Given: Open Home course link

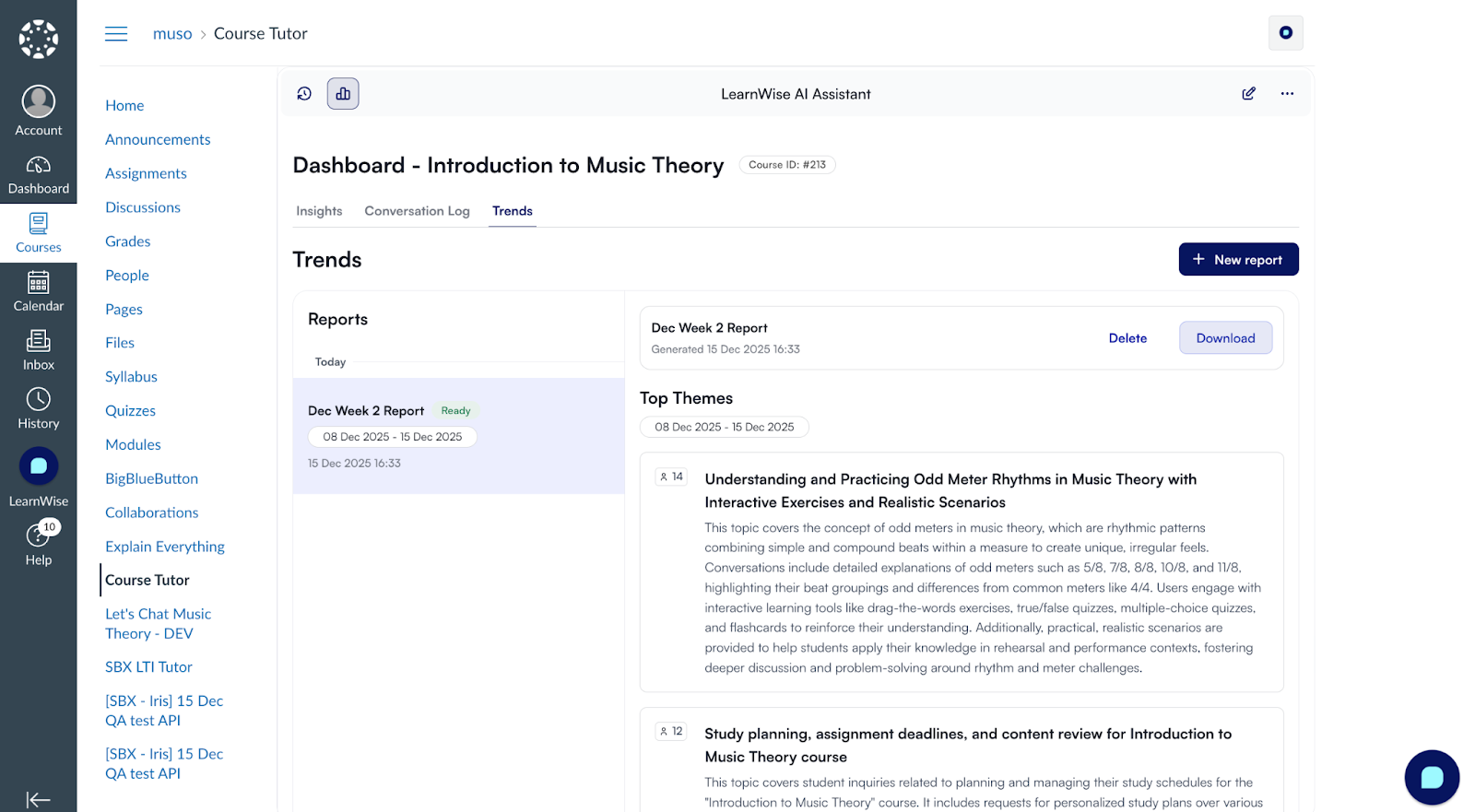Looking at the screenshot, I should coord(124,106).
